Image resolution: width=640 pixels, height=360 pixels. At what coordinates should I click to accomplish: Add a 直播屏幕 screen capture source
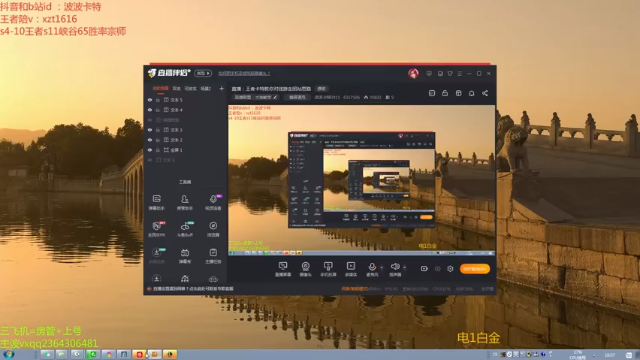283,269
